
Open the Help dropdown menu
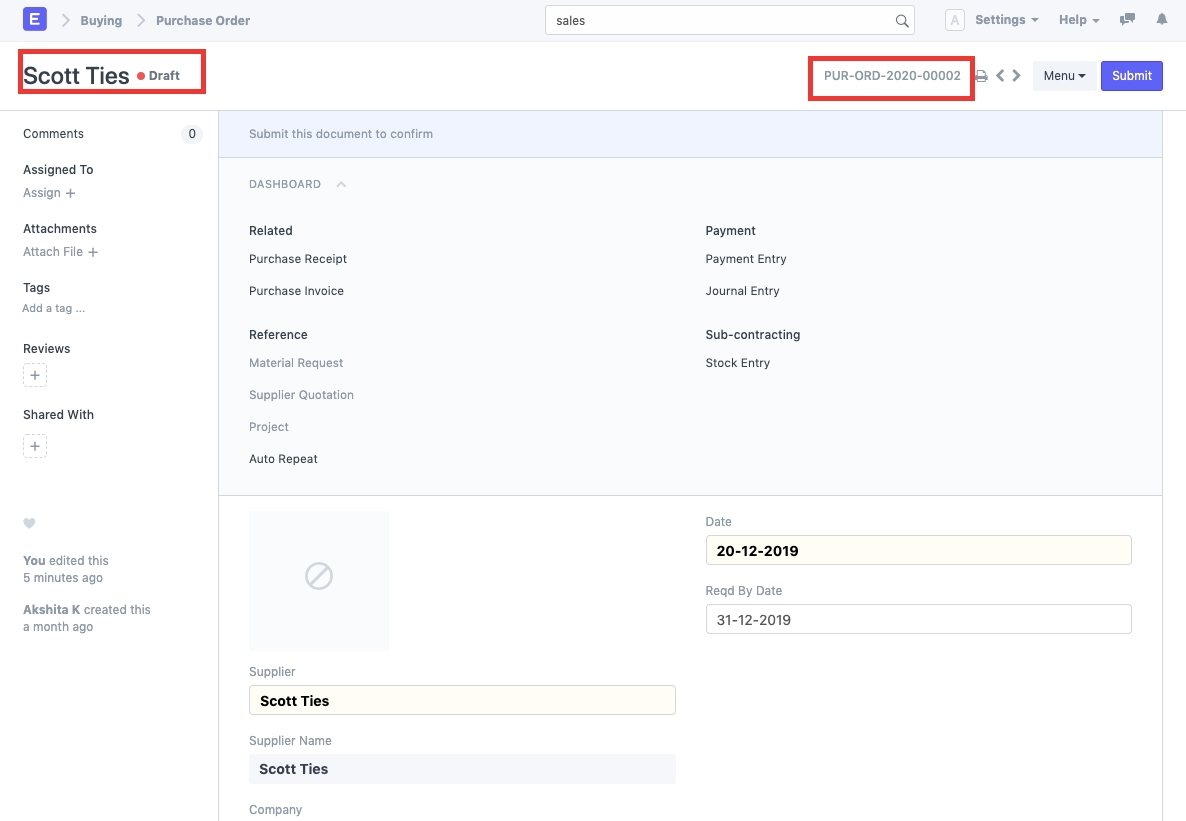pyautogui.click(x=1078, y=20)
